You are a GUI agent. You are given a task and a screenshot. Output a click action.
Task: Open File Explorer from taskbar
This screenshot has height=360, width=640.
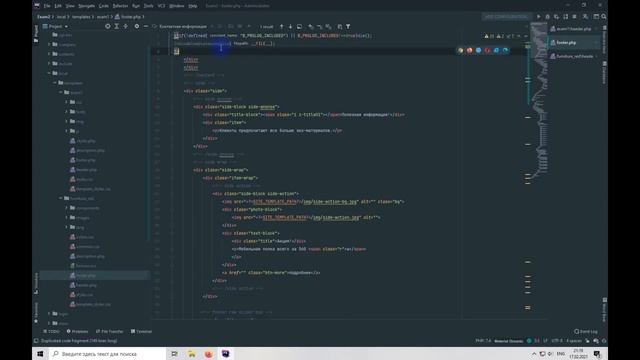pos(191,354)
